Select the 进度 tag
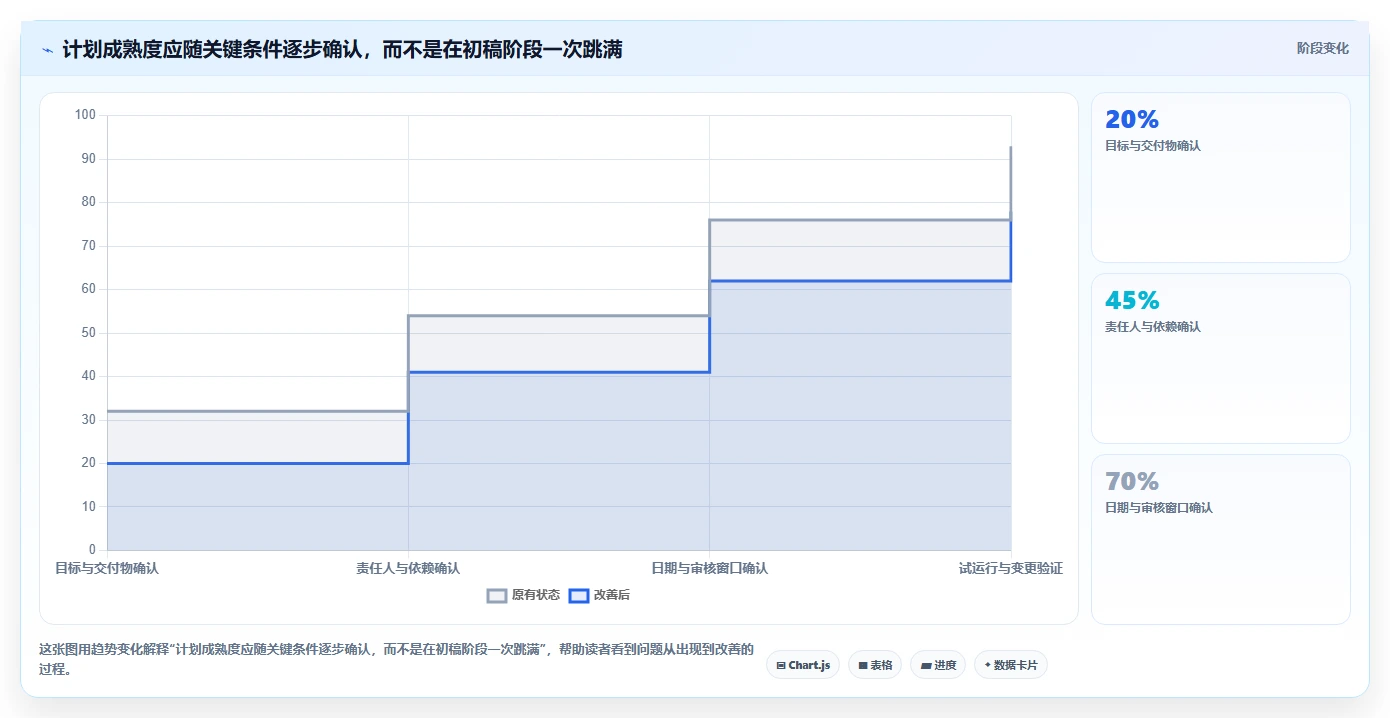The width and height of the screenshot is (1390, 718). click(x=938, y=665)
